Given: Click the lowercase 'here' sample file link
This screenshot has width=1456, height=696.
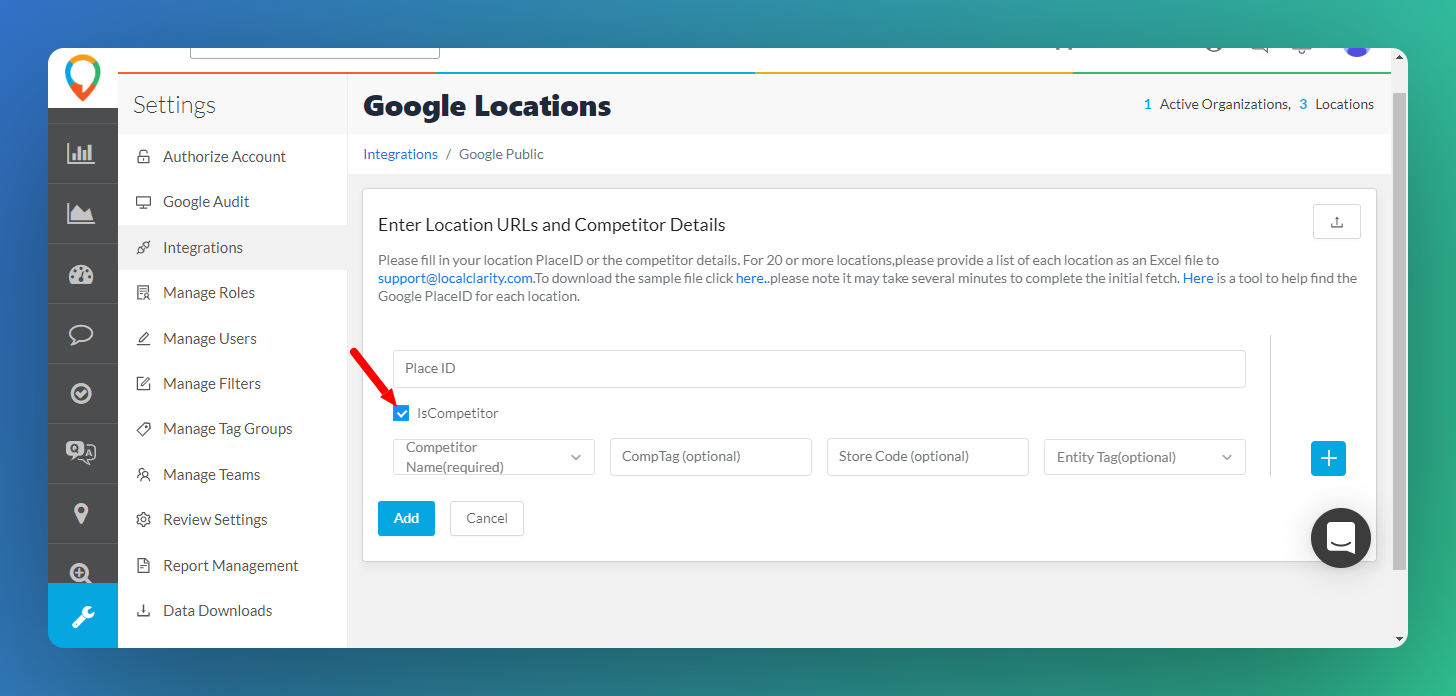Looking at the screenshot, I should coord(750,278).
